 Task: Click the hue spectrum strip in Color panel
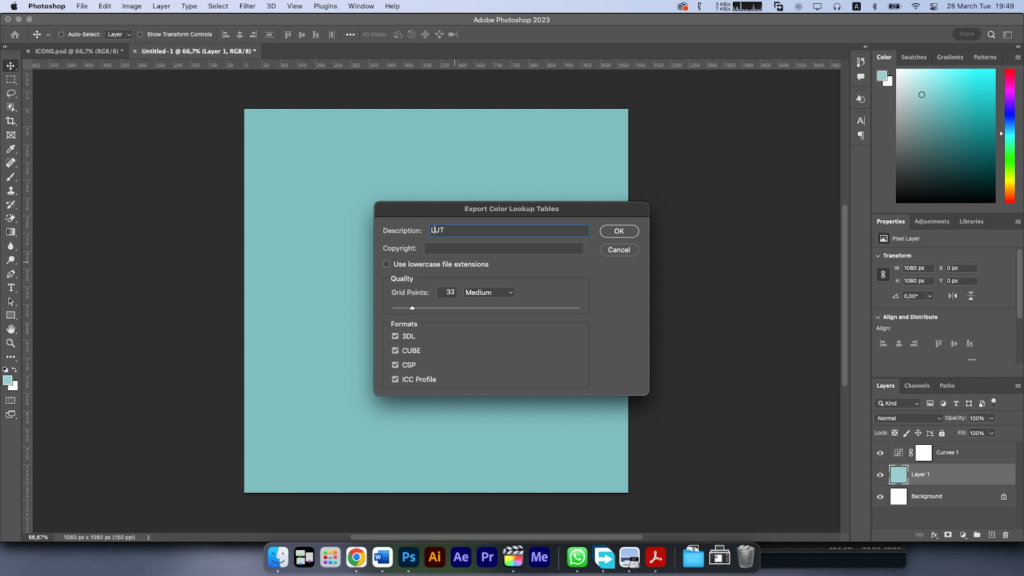tap(1009, 136)
